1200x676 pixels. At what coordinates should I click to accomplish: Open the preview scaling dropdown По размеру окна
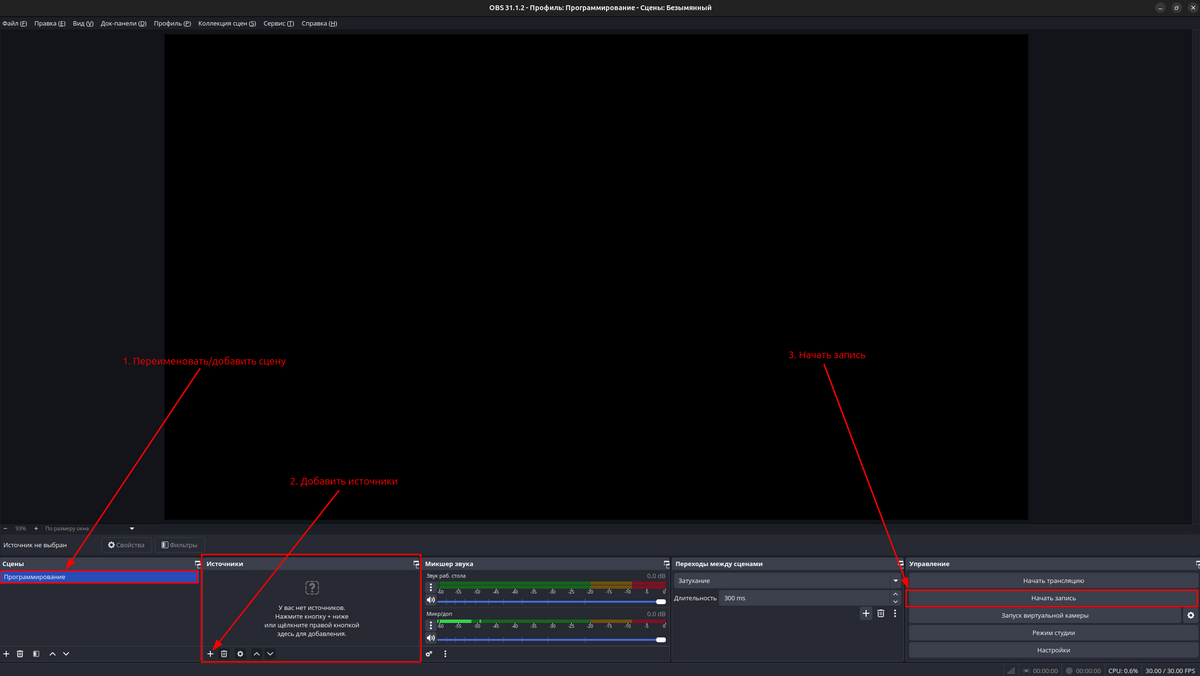89,528
